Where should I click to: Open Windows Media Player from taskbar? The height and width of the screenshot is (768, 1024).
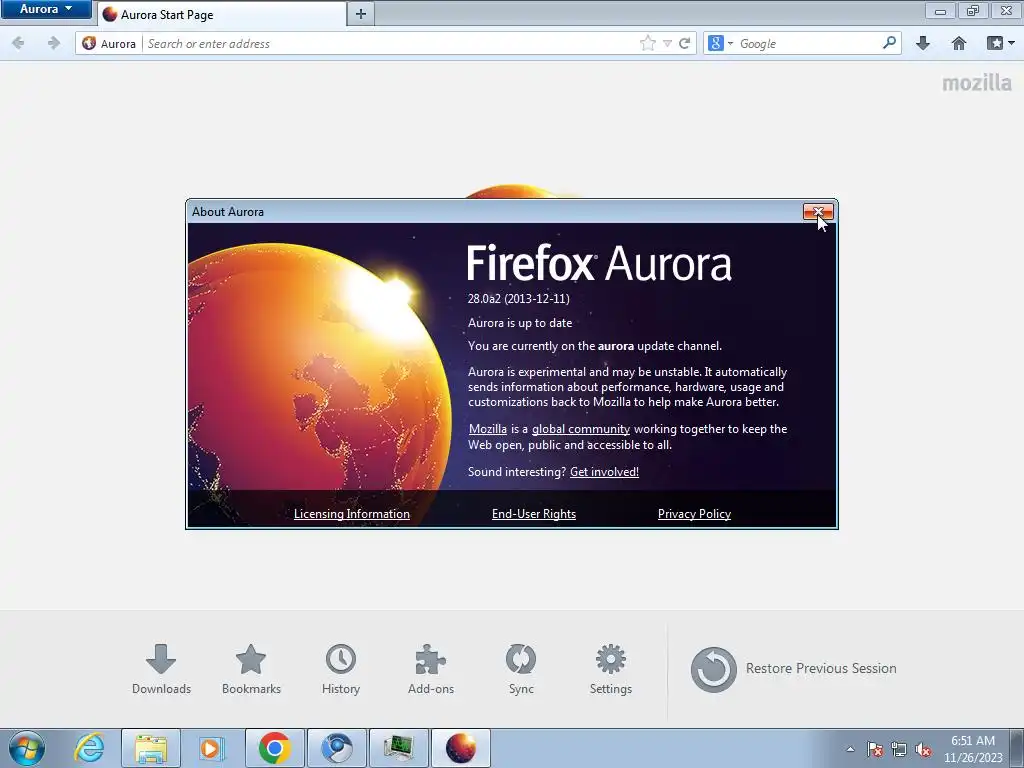pyautogui.click(x=210, y=748)
